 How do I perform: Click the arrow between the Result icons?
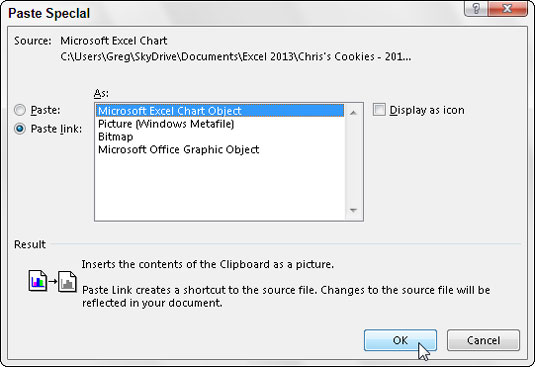[x=52, y=281]
